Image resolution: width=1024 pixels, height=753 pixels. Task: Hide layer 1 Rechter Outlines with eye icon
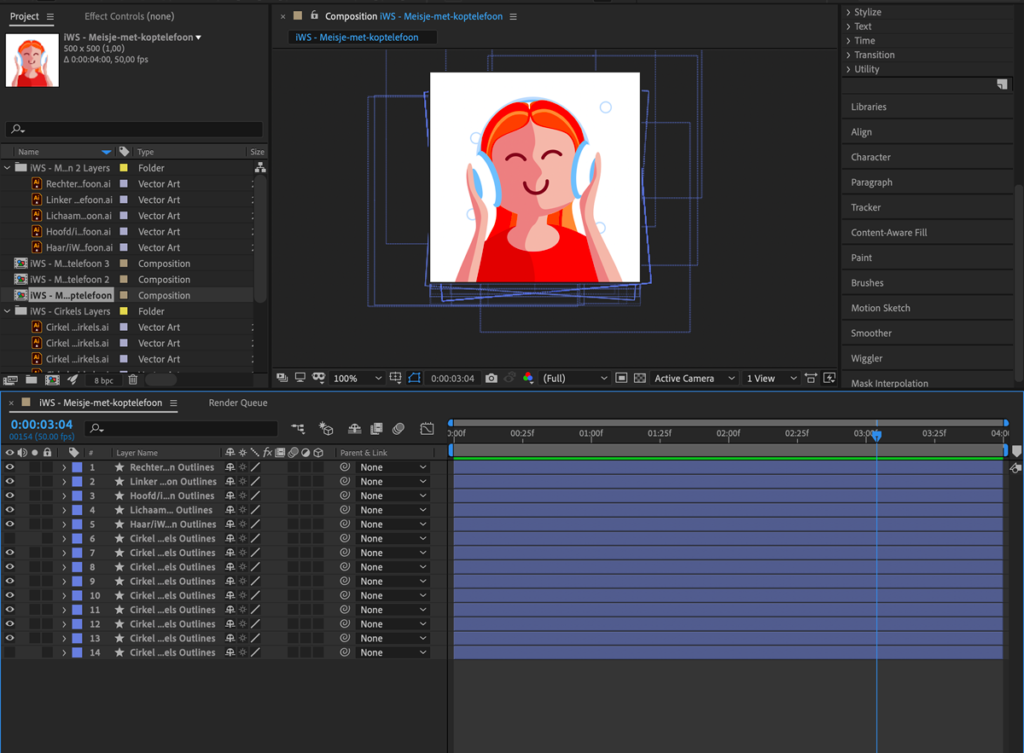(x=10, y=467)
